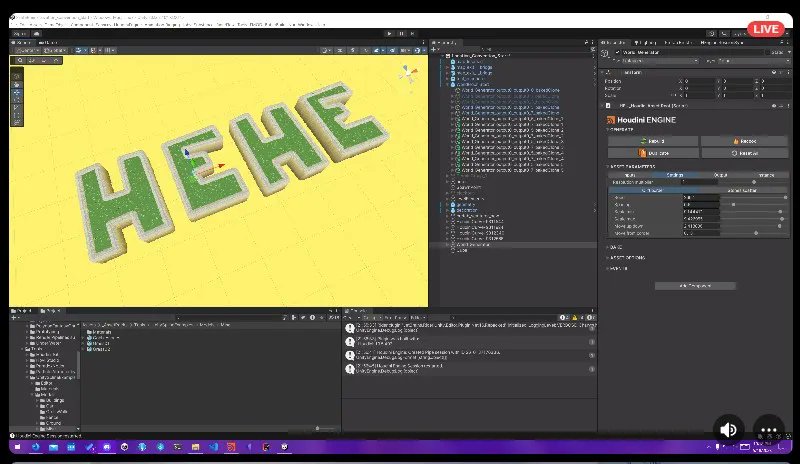This screenshot has height=464, width=800.
Task: Toggle scene audio icon
Action: 365,51
